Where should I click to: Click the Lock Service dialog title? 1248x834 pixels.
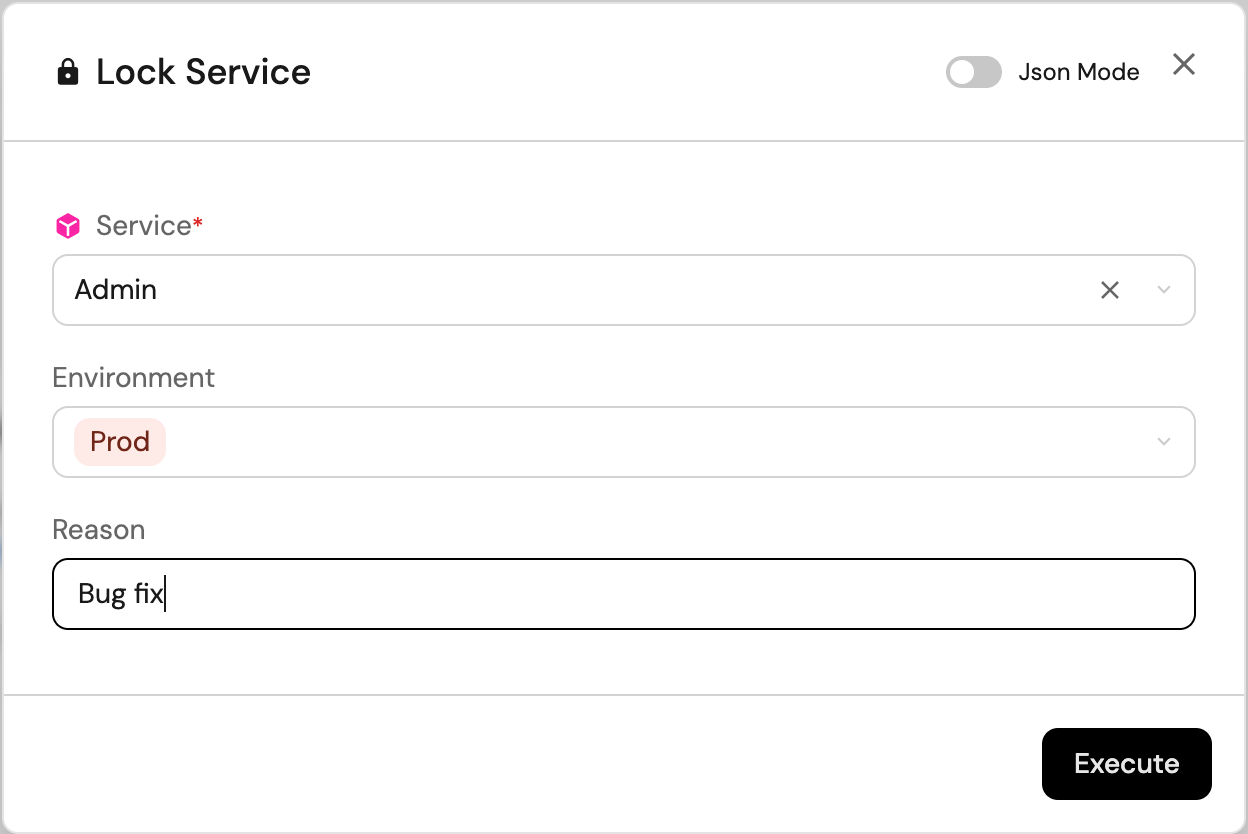pyautogui.click(x=203, y=72)
